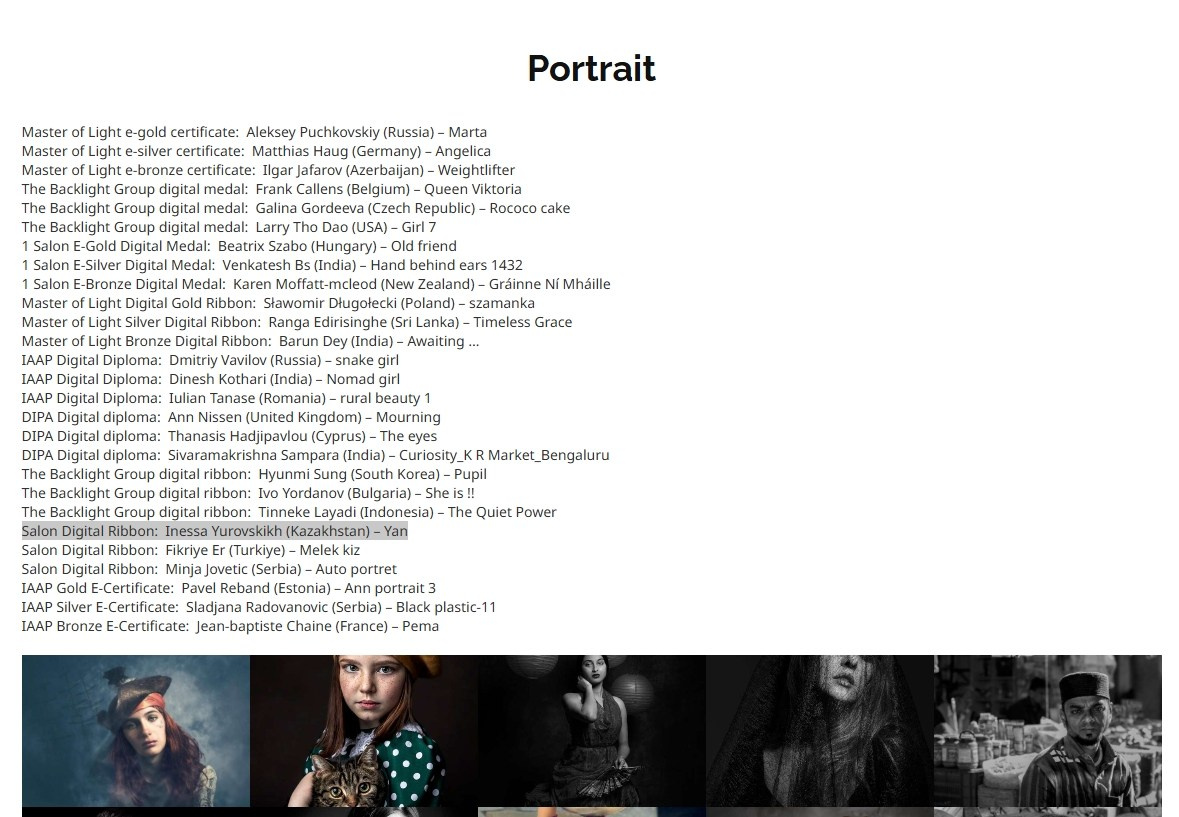Click the Venkatesh Bs Hand behind ears line

point(272,265)
